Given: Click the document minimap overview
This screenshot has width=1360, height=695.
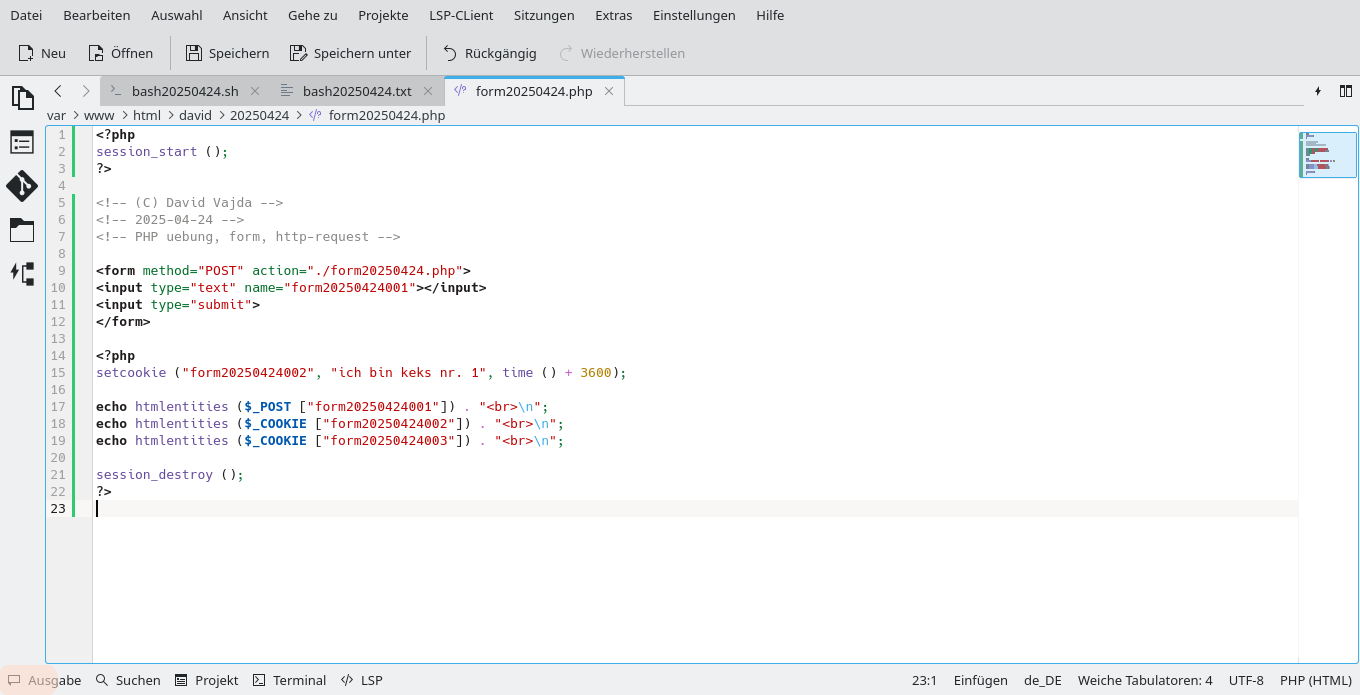Looking at the screenshot, I should pos(1327,154).
